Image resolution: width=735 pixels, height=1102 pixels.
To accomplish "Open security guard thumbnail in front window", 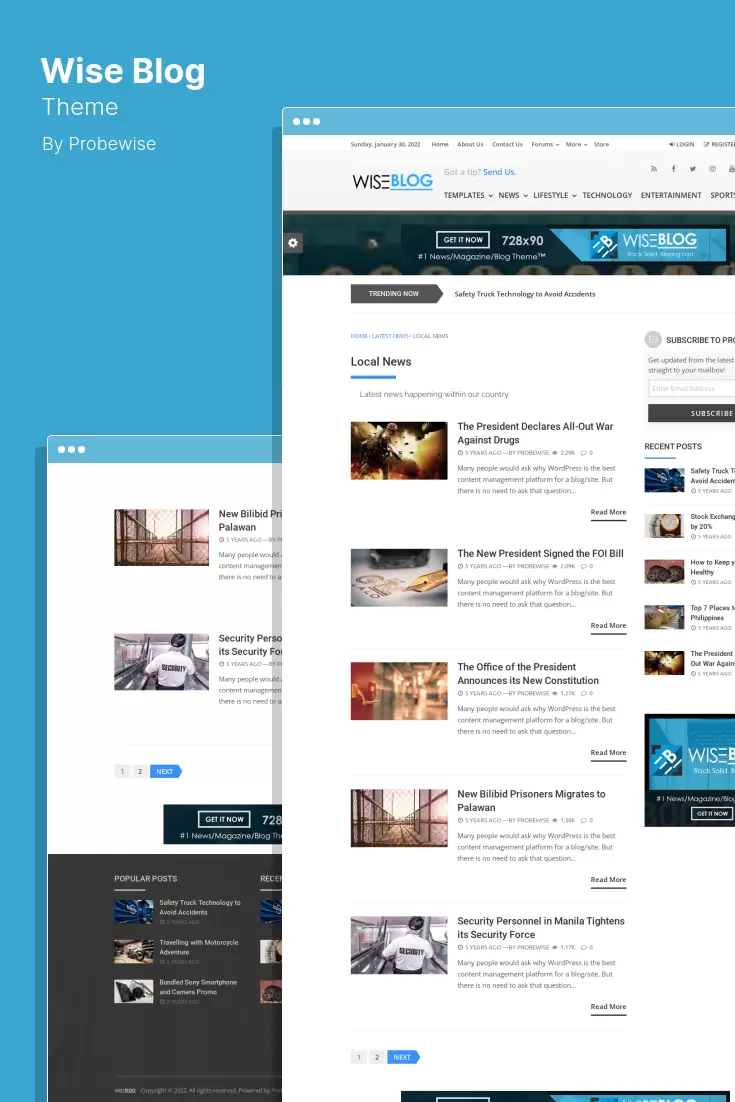I will coord(399,945).
